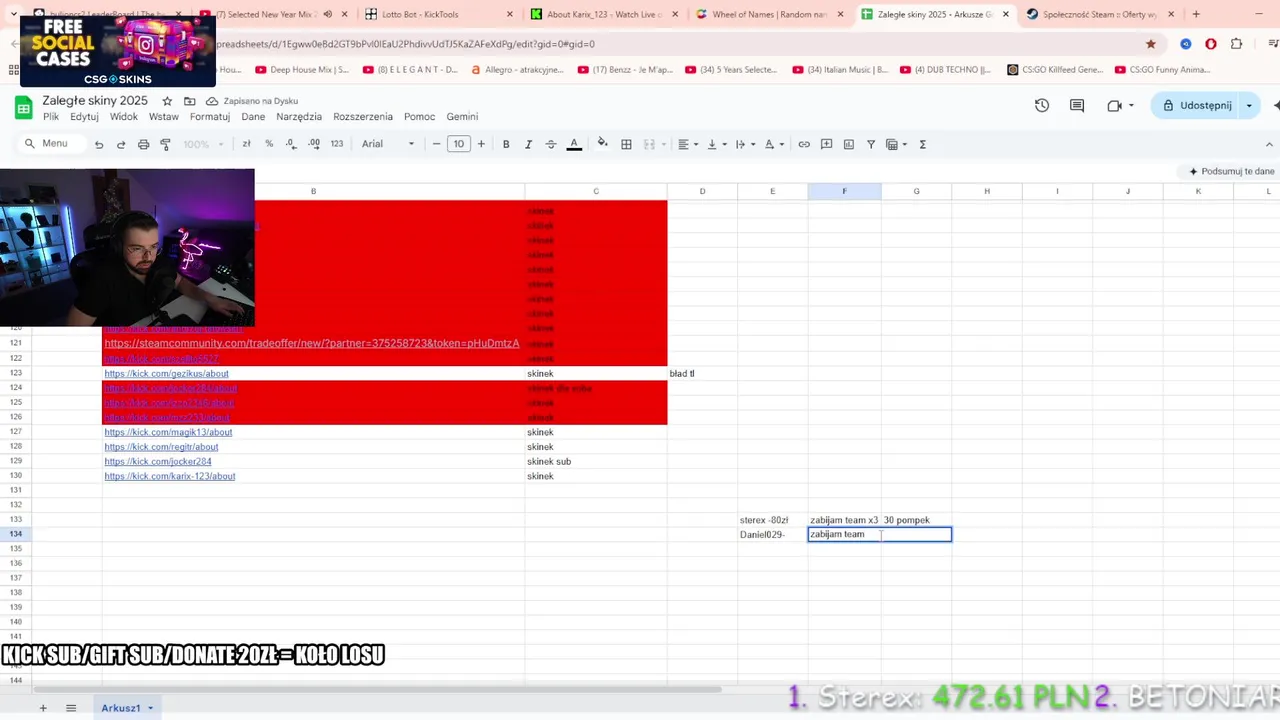Open browser extensions puzzle icon
Image resolution: width=1280 pixels, height=720 pixels.
pyautogui.click(x=1236, y=44)
